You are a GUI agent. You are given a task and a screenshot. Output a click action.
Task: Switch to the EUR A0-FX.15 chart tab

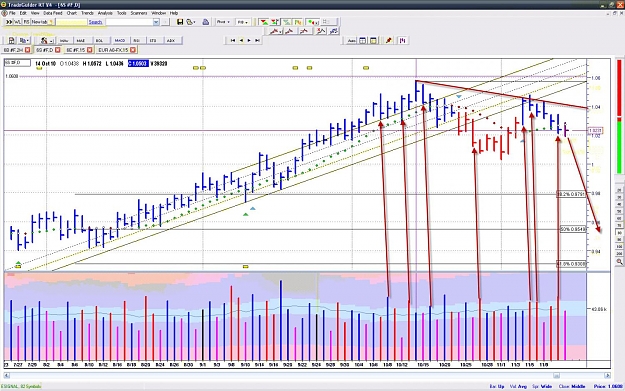(x=113, y=50)
